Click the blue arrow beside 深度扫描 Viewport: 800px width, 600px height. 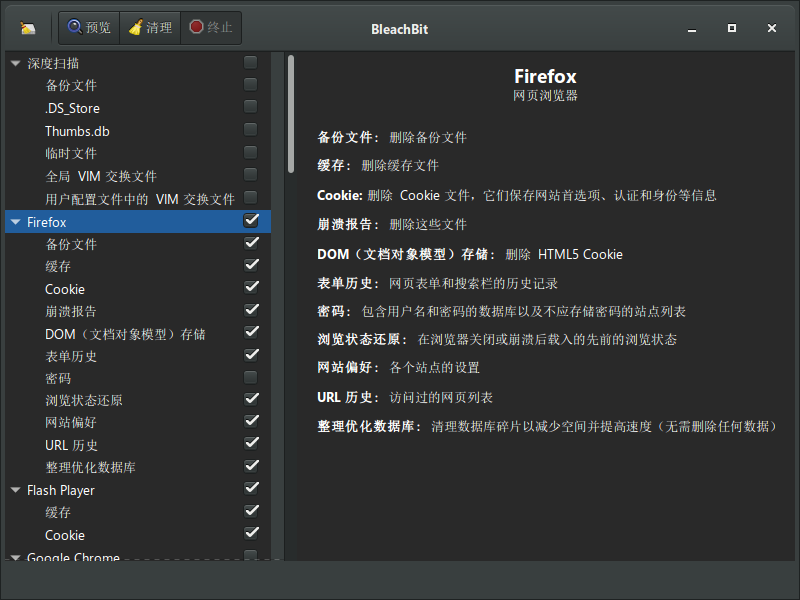point(15,62)
